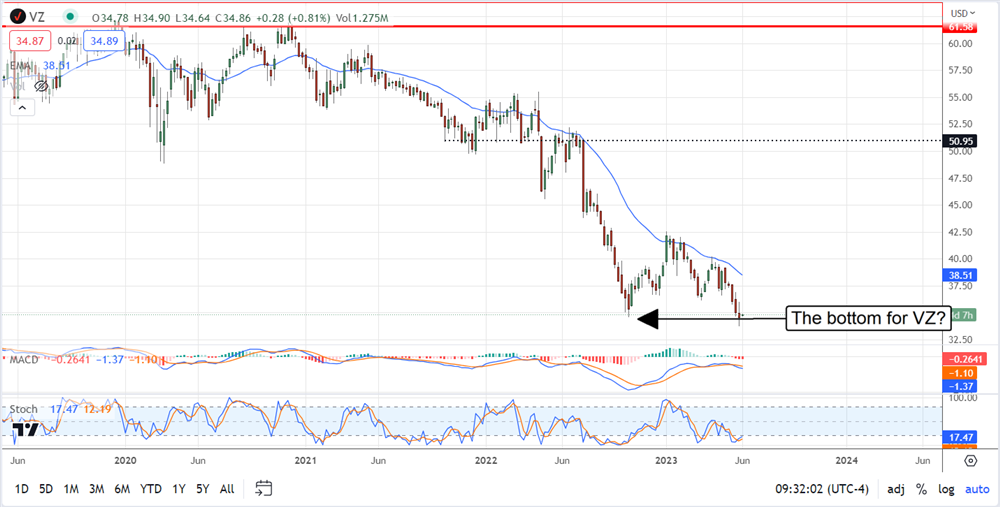Toggle percent scale mode

tap(921, 489)
